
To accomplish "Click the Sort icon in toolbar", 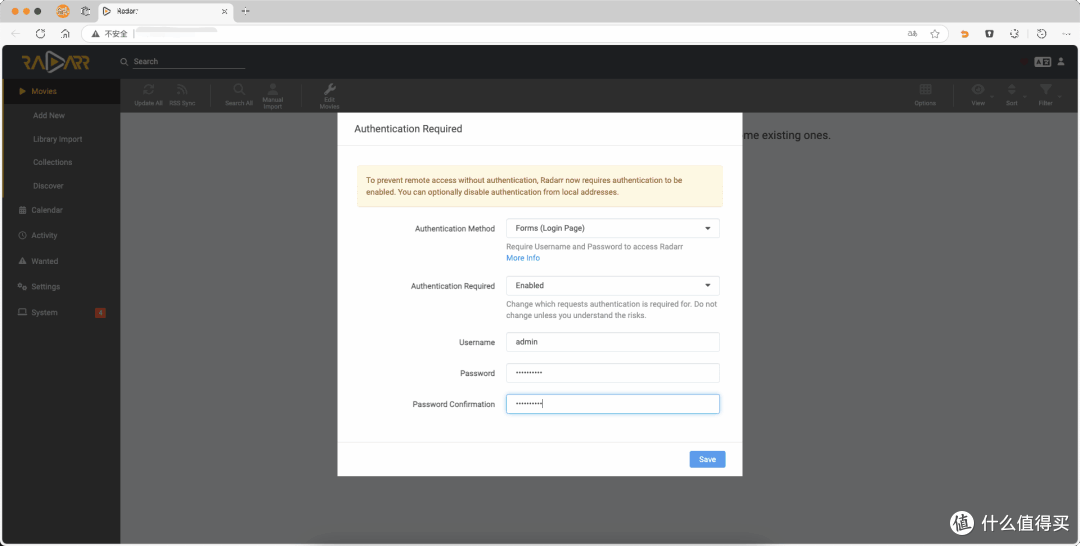I will 1011,90.
